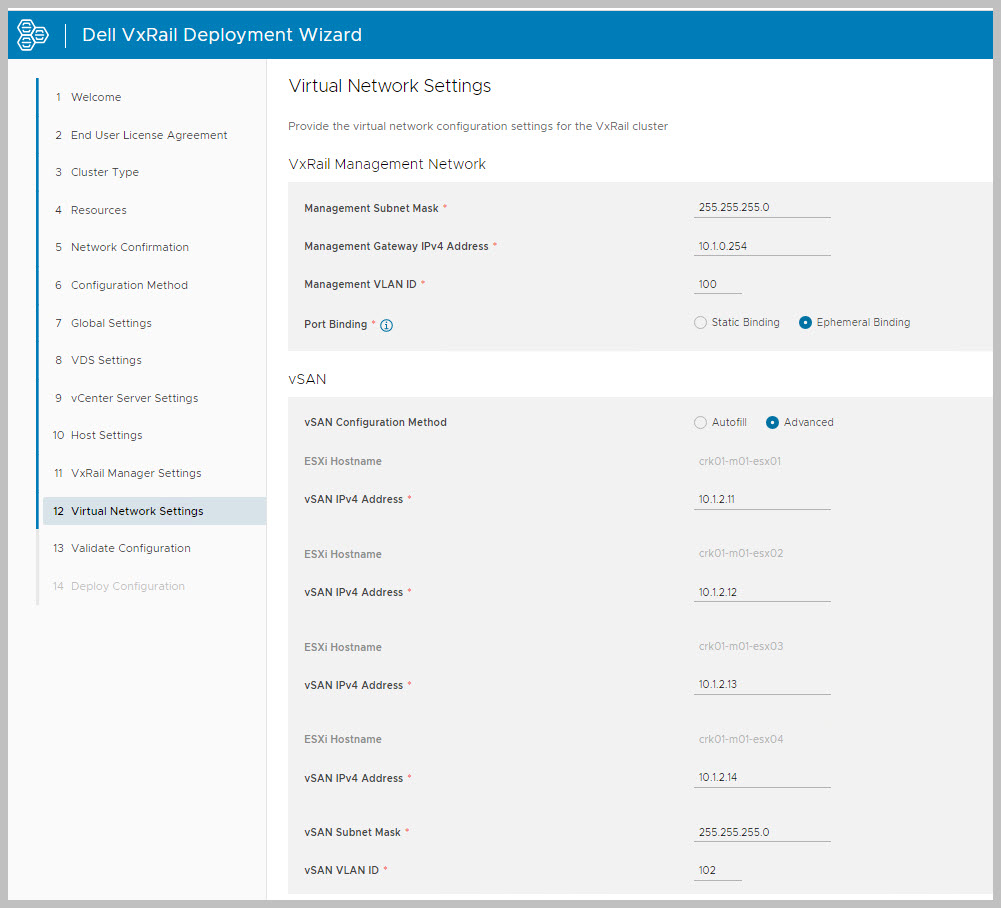Click the Dell VxRail logo icon
The image size is (1001, 908).
(x=33, y=35)
